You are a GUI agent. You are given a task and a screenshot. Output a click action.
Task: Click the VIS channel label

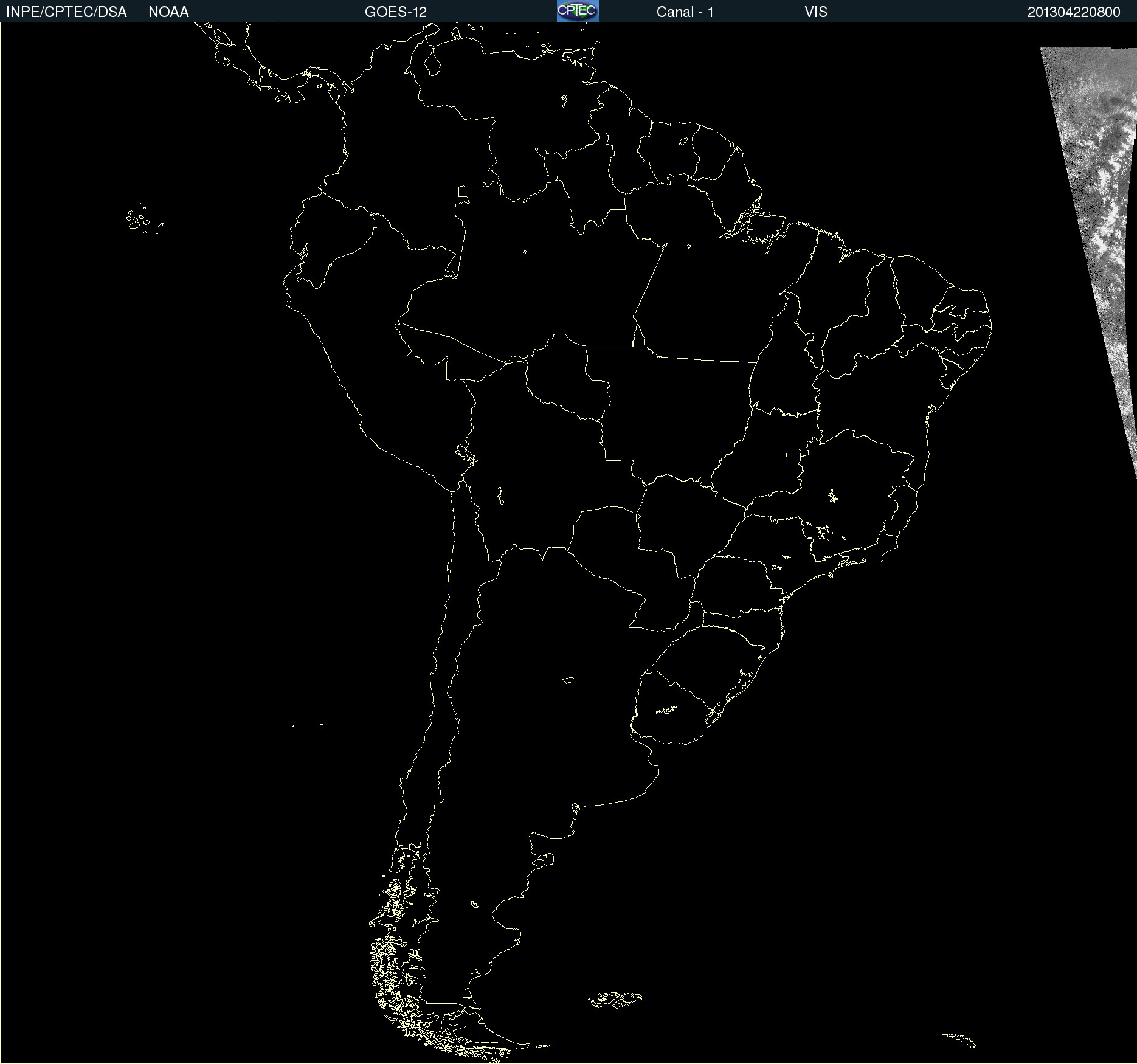point(816,12)
